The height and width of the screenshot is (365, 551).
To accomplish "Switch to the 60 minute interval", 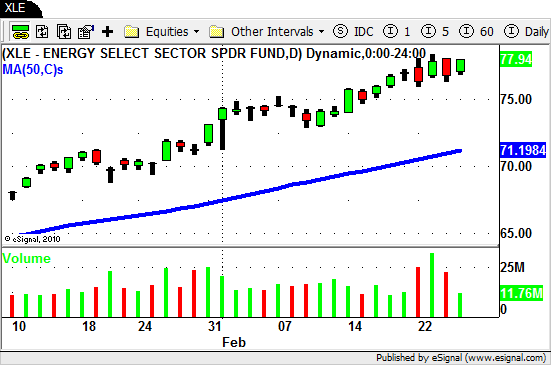I will pyautogui.click(x=476, y=31).
